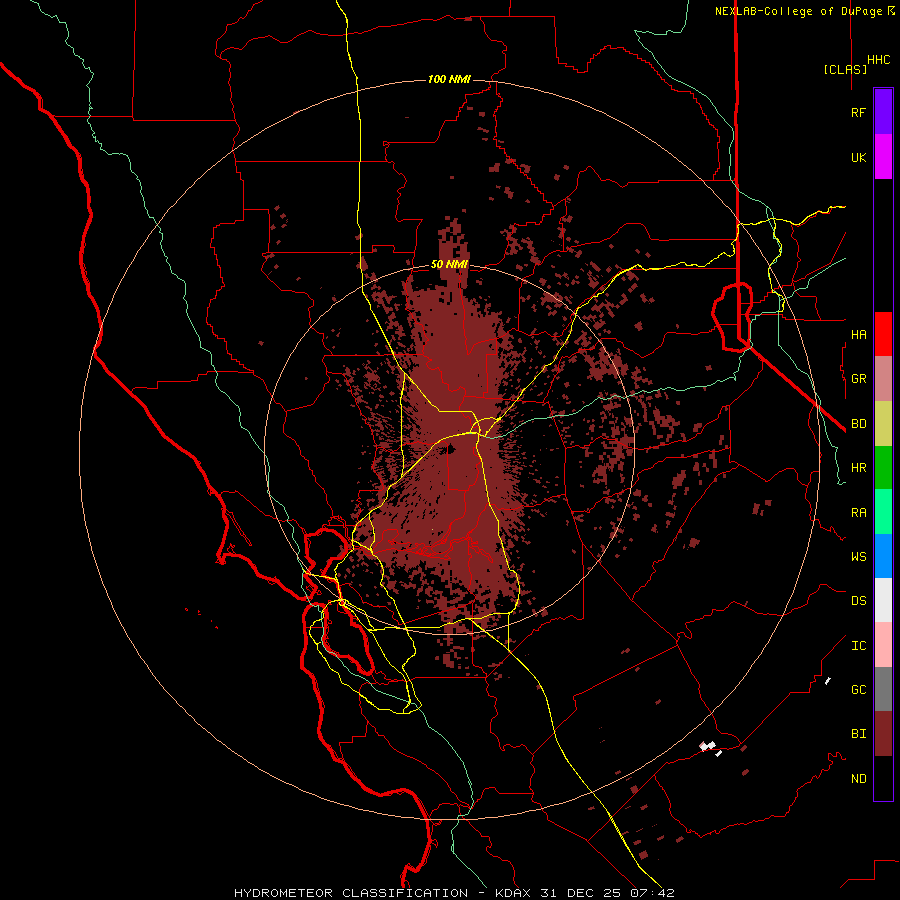Click the GR legend label

point(858,379)
